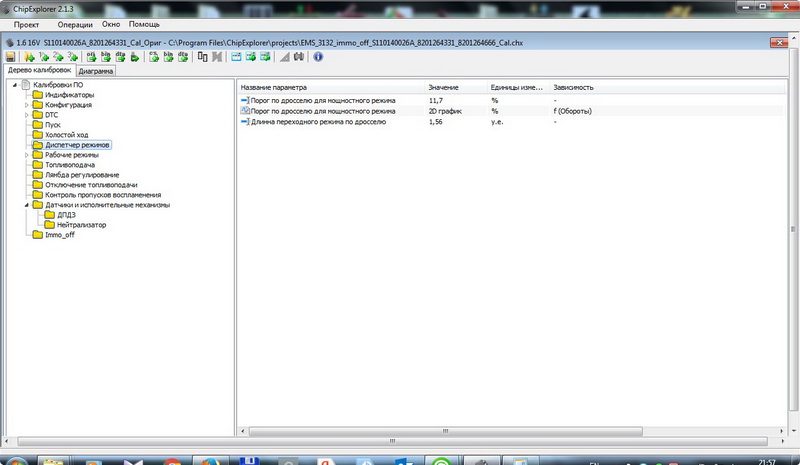Viewport: 800px width, 465px height.
Task: Expand the Рабочие режимы node
Action: click(27, 155)
